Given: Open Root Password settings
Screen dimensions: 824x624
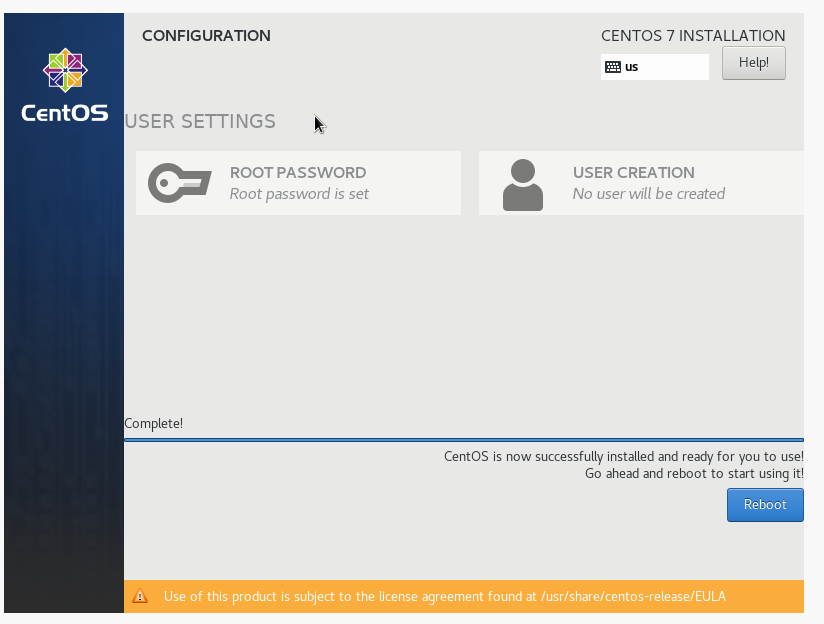Looking at the screenshot, I should (298, 183).
